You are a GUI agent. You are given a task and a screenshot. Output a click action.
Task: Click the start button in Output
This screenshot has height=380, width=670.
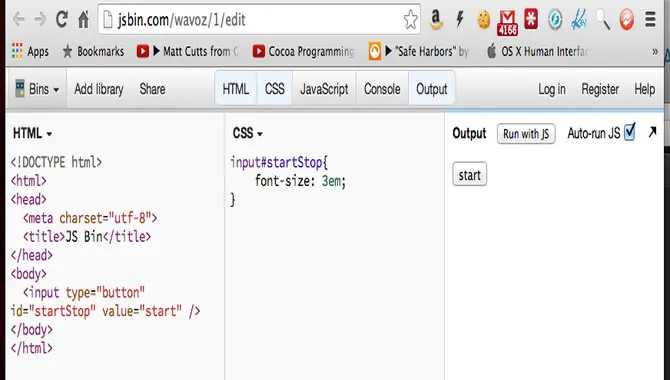point(470,174)
